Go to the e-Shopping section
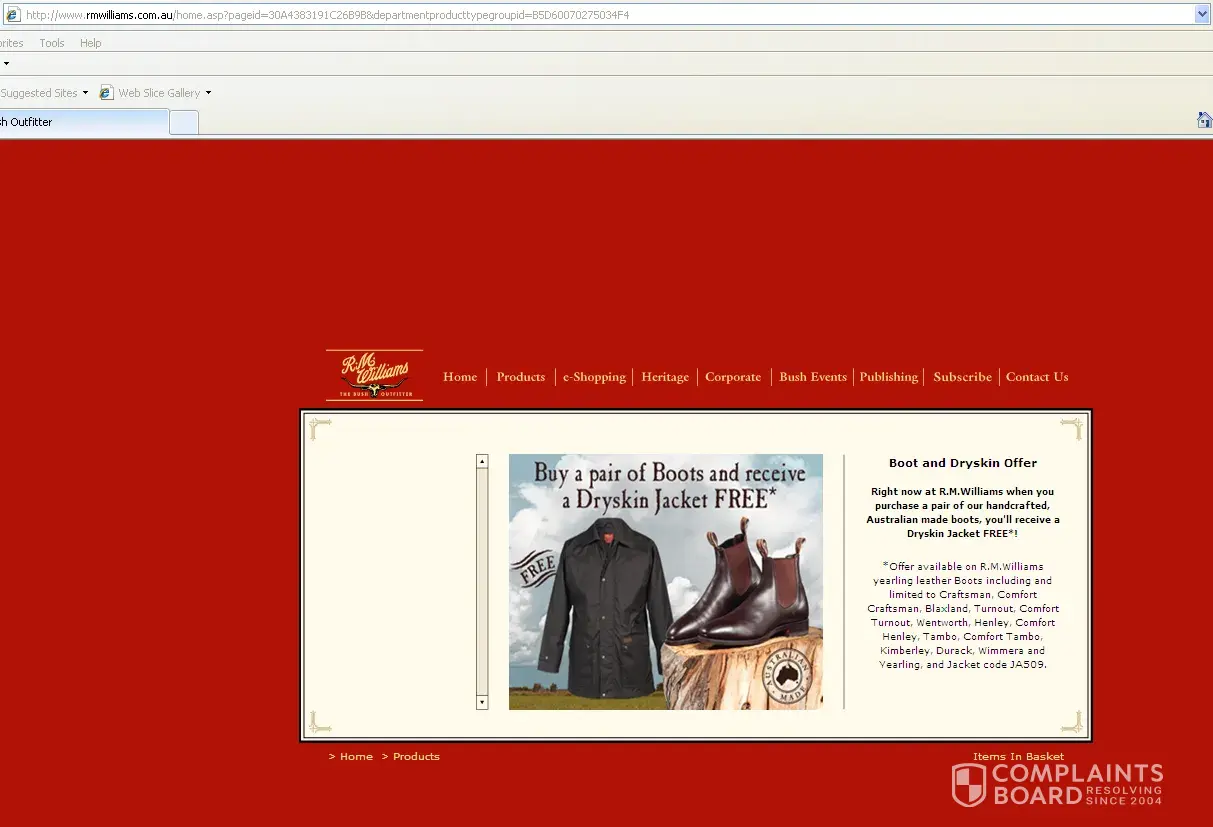This screenshot has width=1213, height=827. pos(594,377)
